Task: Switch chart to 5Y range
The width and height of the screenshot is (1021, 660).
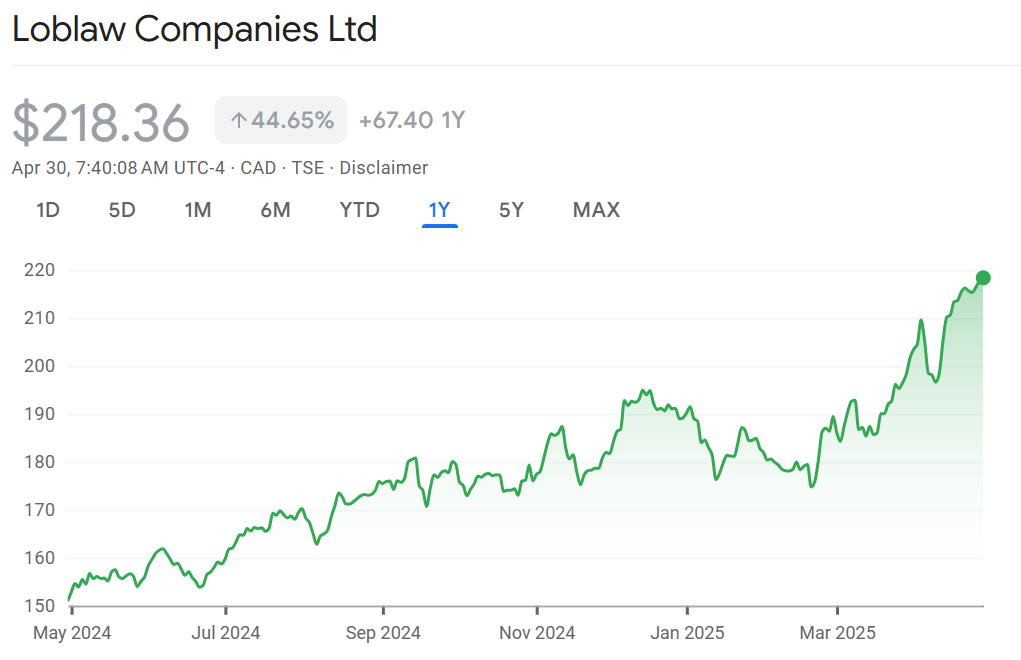Action: point(511,210)
